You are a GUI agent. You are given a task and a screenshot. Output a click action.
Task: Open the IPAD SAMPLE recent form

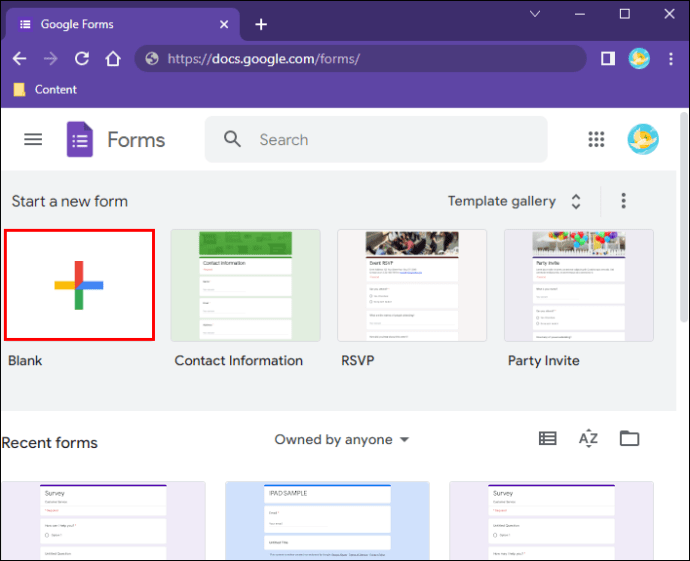[x=327, y=521]
